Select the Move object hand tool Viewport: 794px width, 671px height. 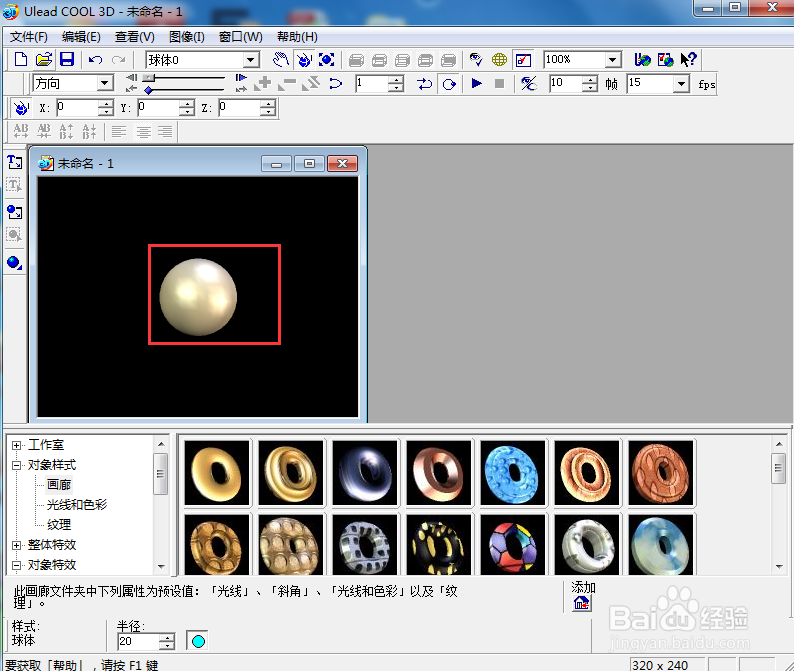coord(281,60)
